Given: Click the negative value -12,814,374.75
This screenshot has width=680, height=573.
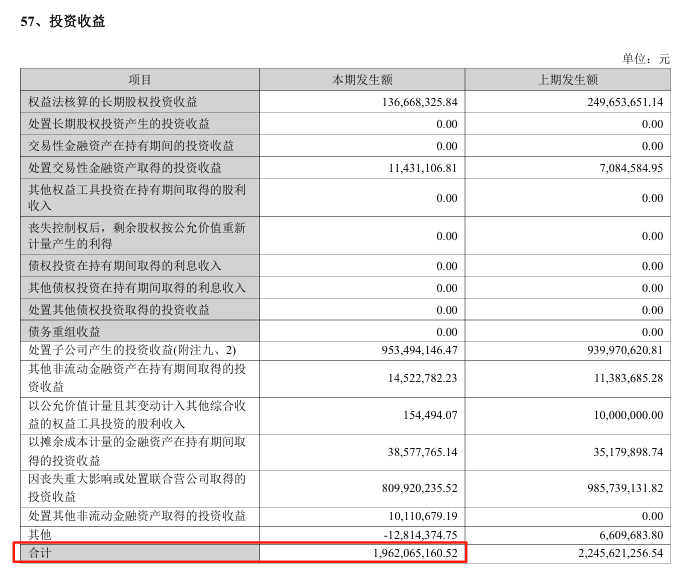Looking at the screenshot, I should click(421, 535).
